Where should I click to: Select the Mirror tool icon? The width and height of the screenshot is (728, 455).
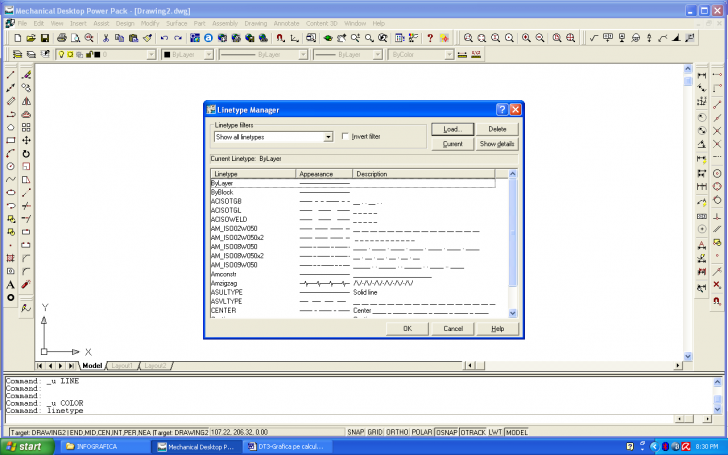click(x=26, y=101)
